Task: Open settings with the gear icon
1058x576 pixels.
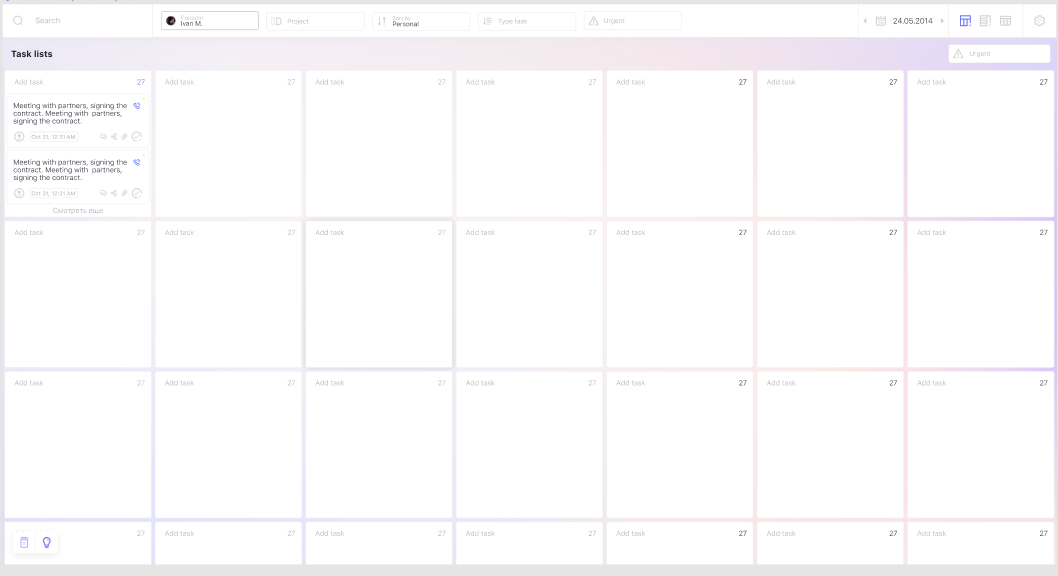Action: (1039, 21)
